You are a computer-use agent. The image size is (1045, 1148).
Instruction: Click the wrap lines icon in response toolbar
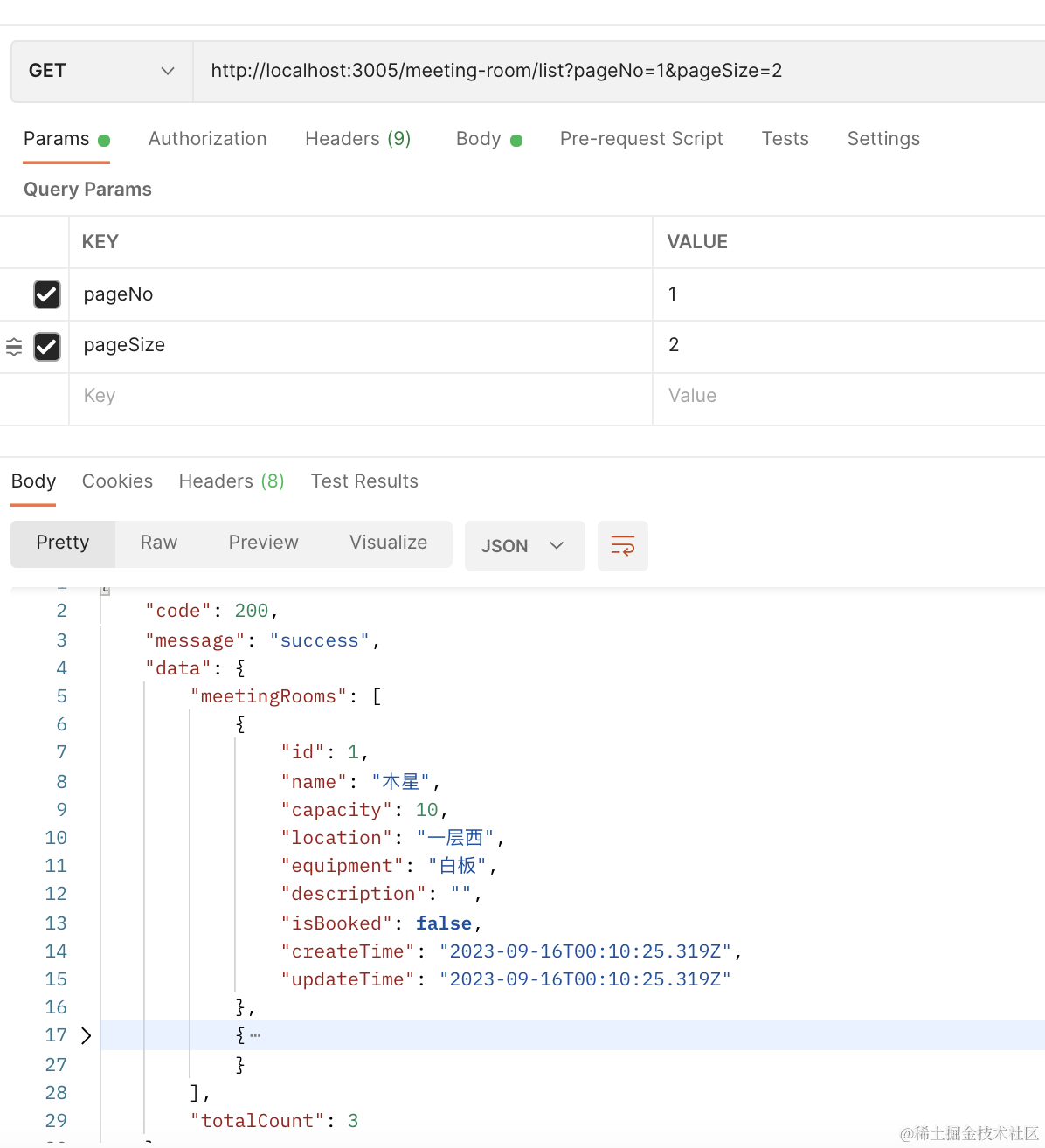(x=622, y=546)
